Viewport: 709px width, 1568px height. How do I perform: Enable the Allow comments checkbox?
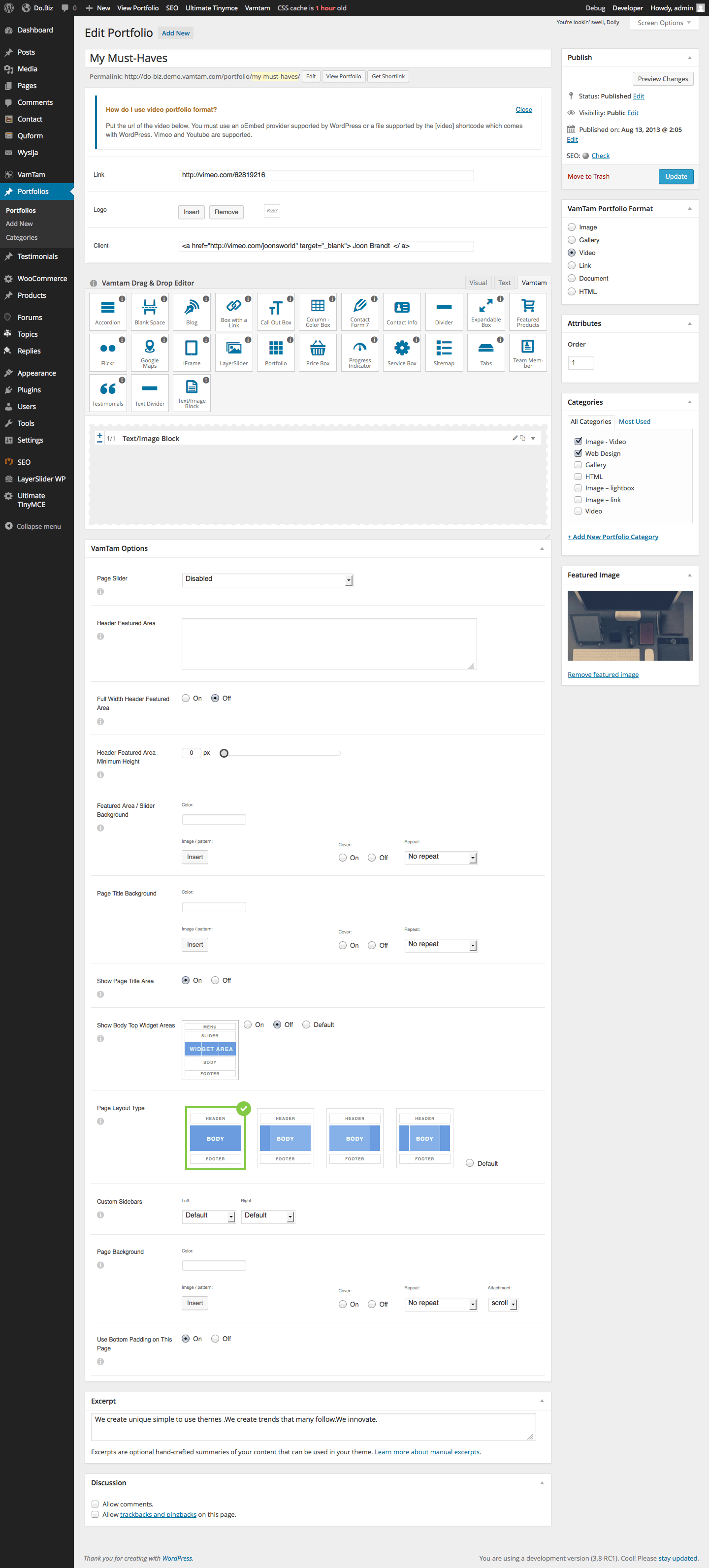pyautogui.click(x=95, y=1504)
